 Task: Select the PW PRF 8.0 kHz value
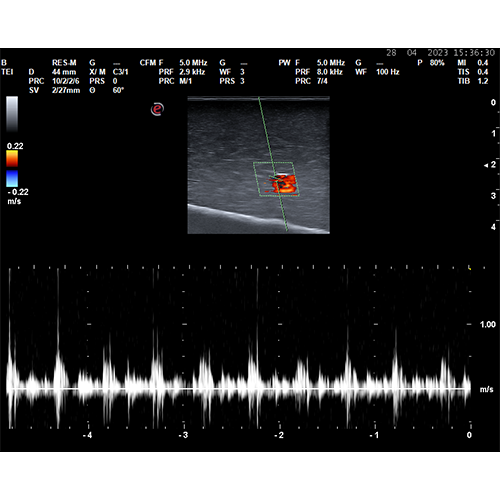(x=329, y=72)
